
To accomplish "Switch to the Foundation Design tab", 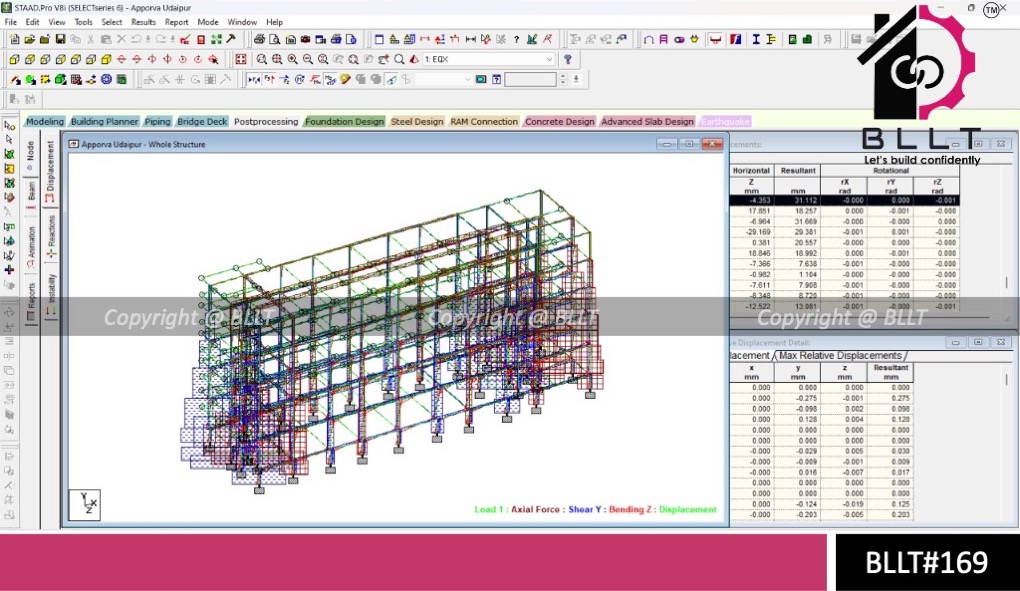I will 344,122.
